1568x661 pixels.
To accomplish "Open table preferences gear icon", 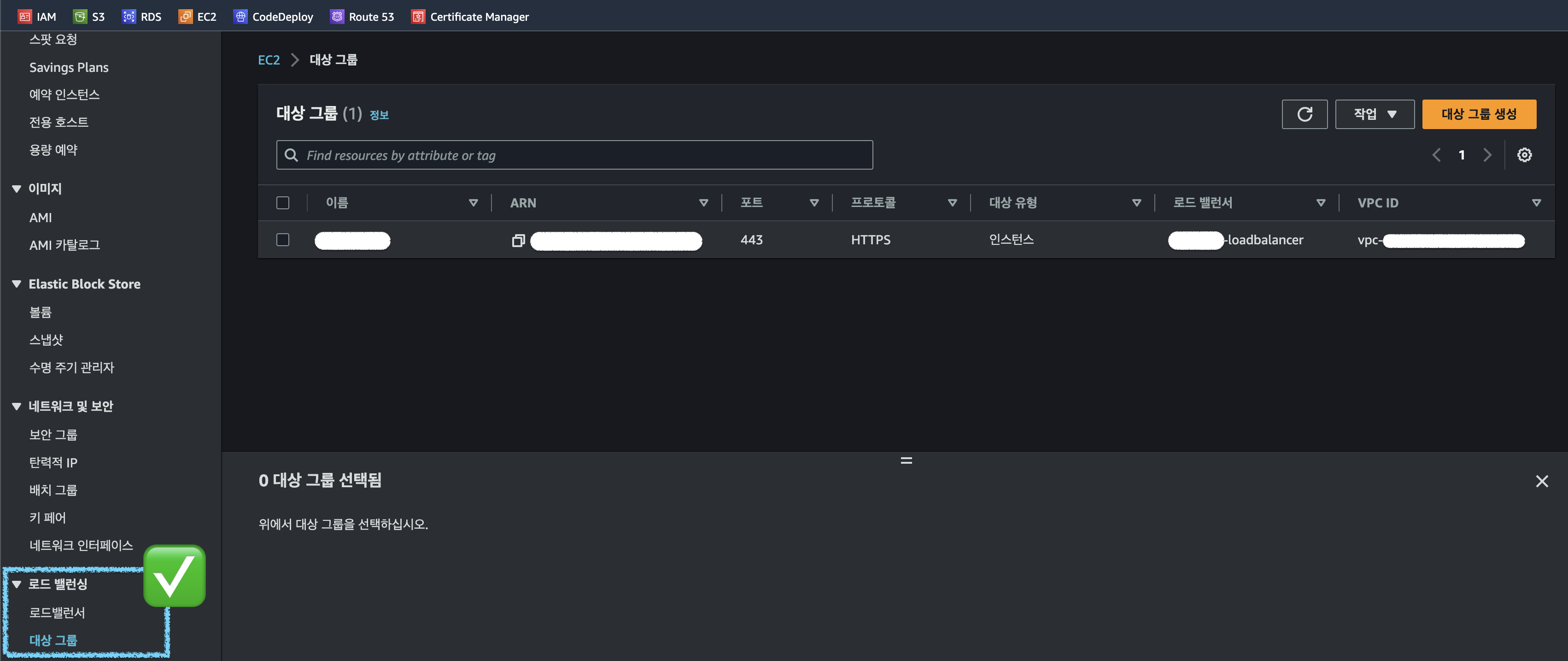I will 1524,155.
